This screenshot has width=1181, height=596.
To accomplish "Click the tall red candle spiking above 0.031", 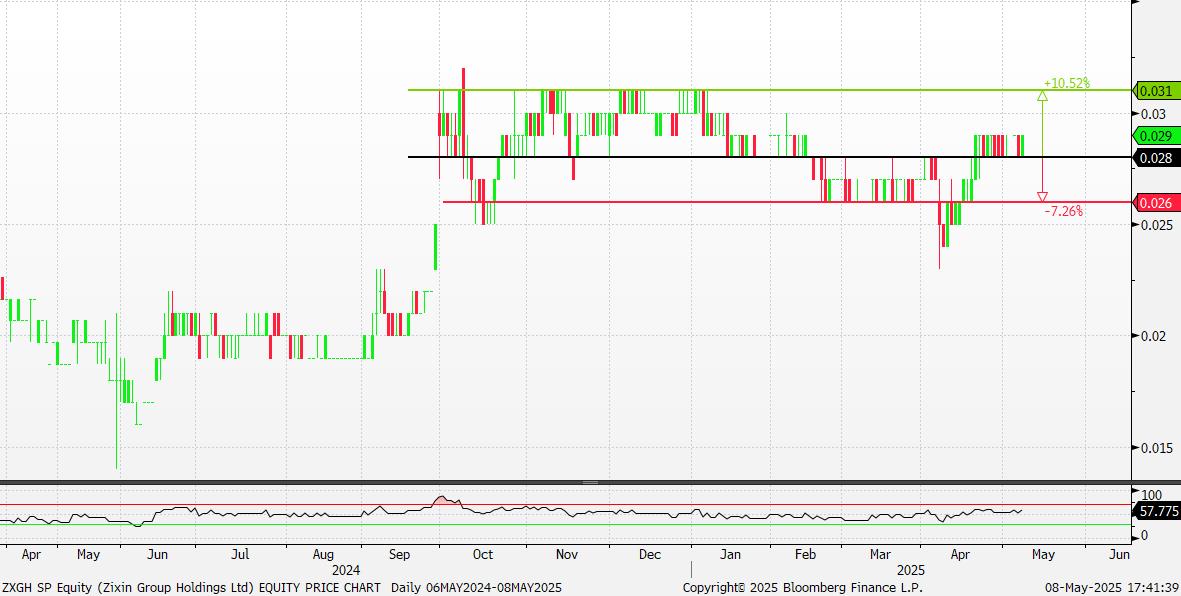I will click(x=463, y=112).
